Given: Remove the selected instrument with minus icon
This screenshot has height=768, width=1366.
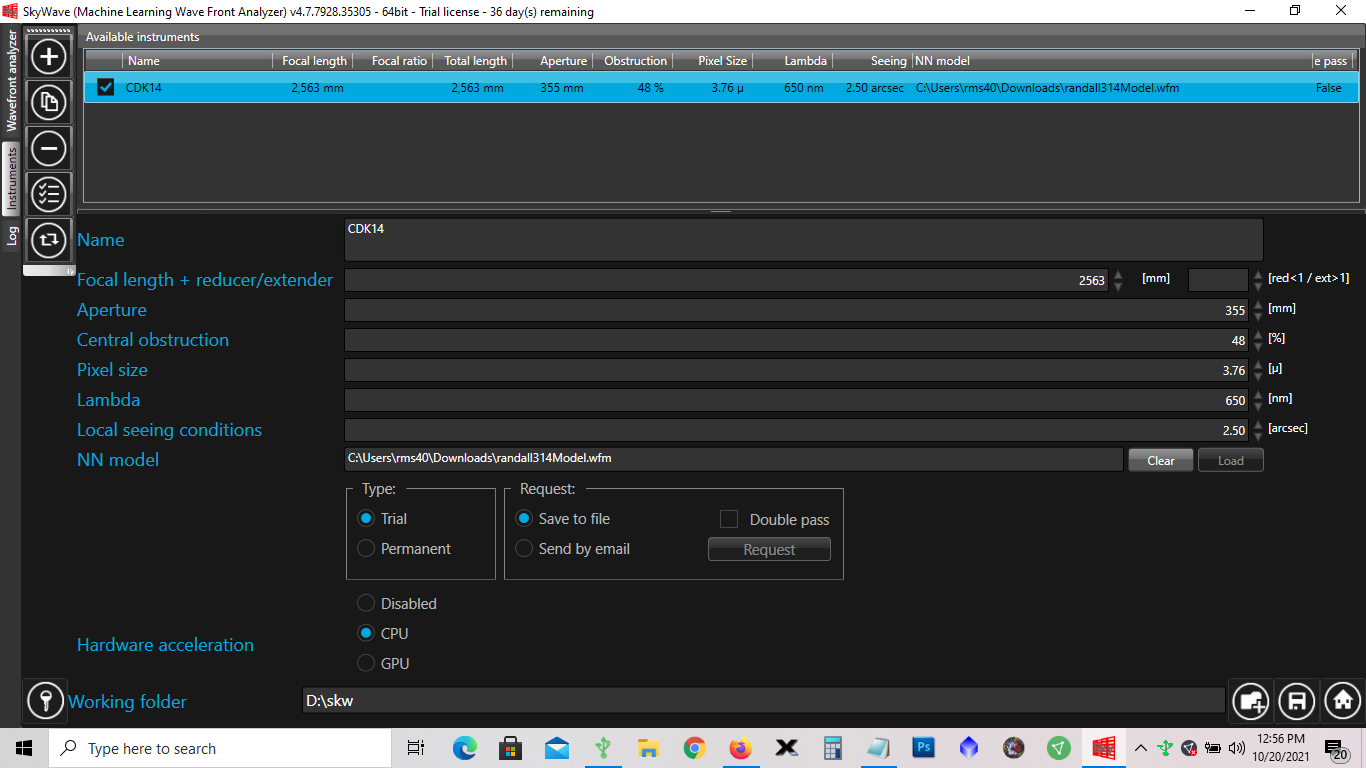Looking at the screenshot, I should [49, 148].
